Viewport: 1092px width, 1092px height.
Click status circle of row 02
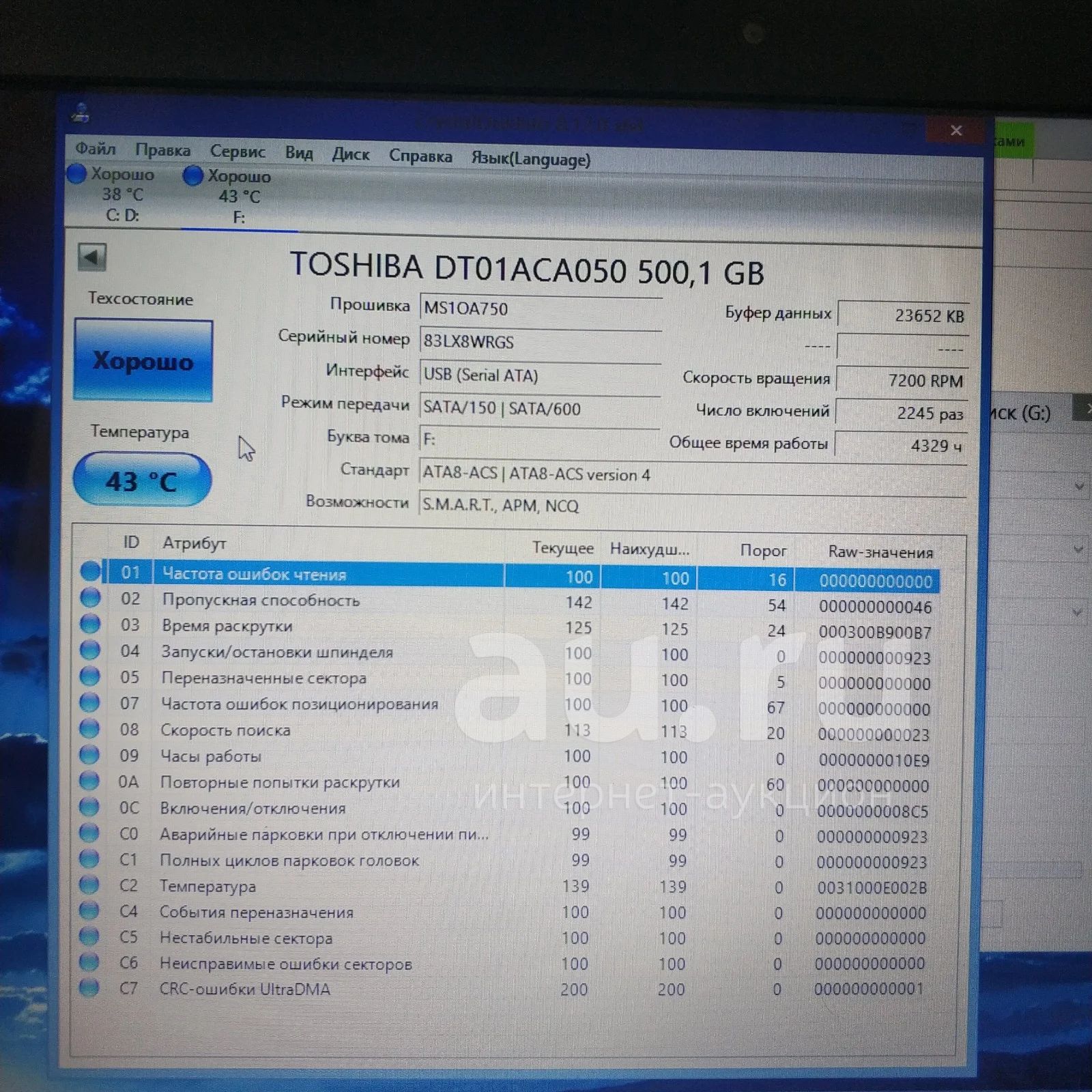[90, 598]
